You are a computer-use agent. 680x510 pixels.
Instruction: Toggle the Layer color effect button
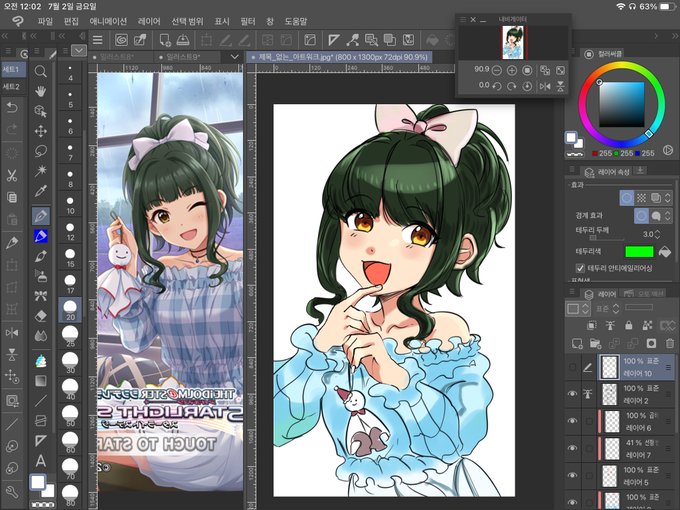pos(656,198)
